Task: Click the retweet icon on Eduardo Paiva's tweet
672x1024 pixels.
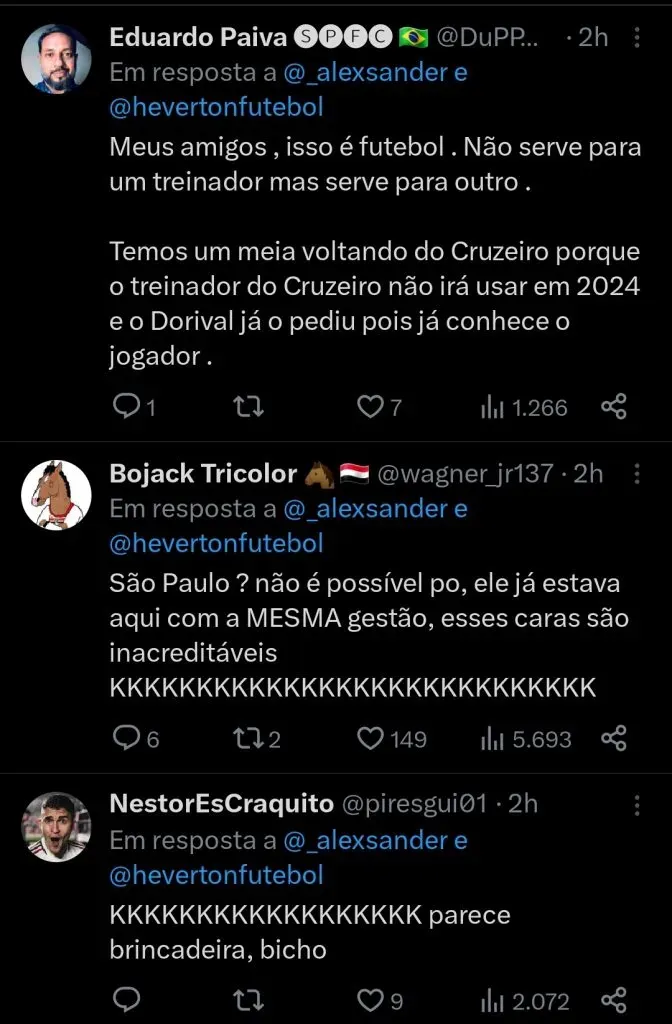Action: 247,406
